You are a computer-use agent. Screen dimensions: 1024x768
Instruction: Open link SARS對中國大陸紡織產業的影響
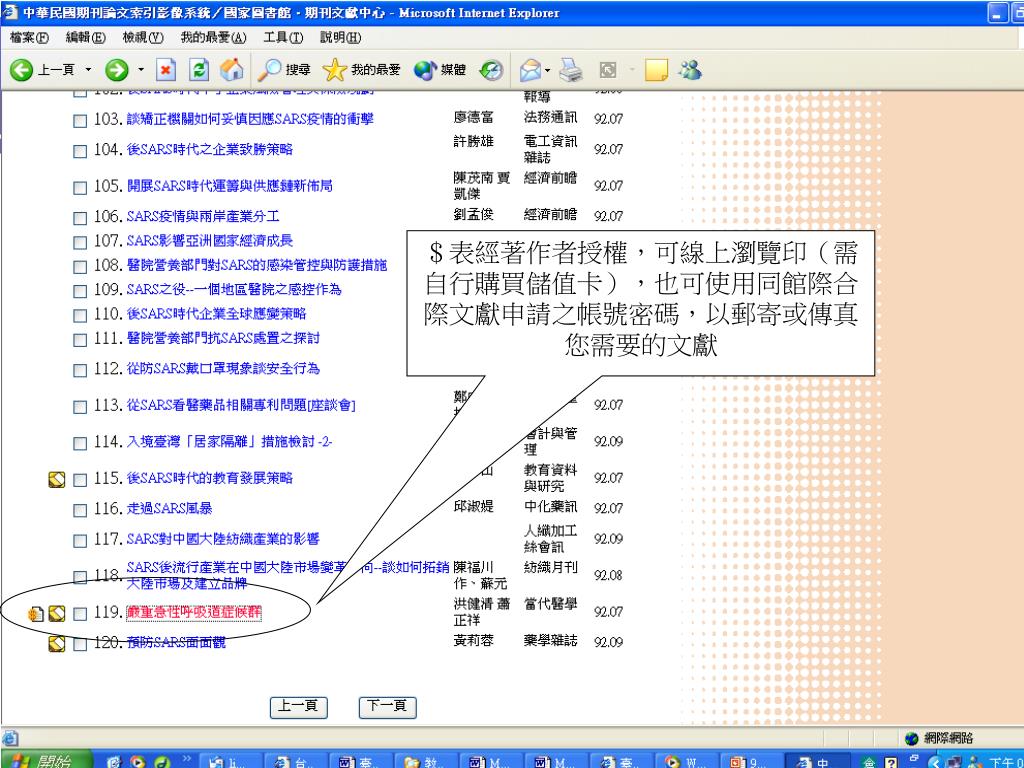coord(223,539)
